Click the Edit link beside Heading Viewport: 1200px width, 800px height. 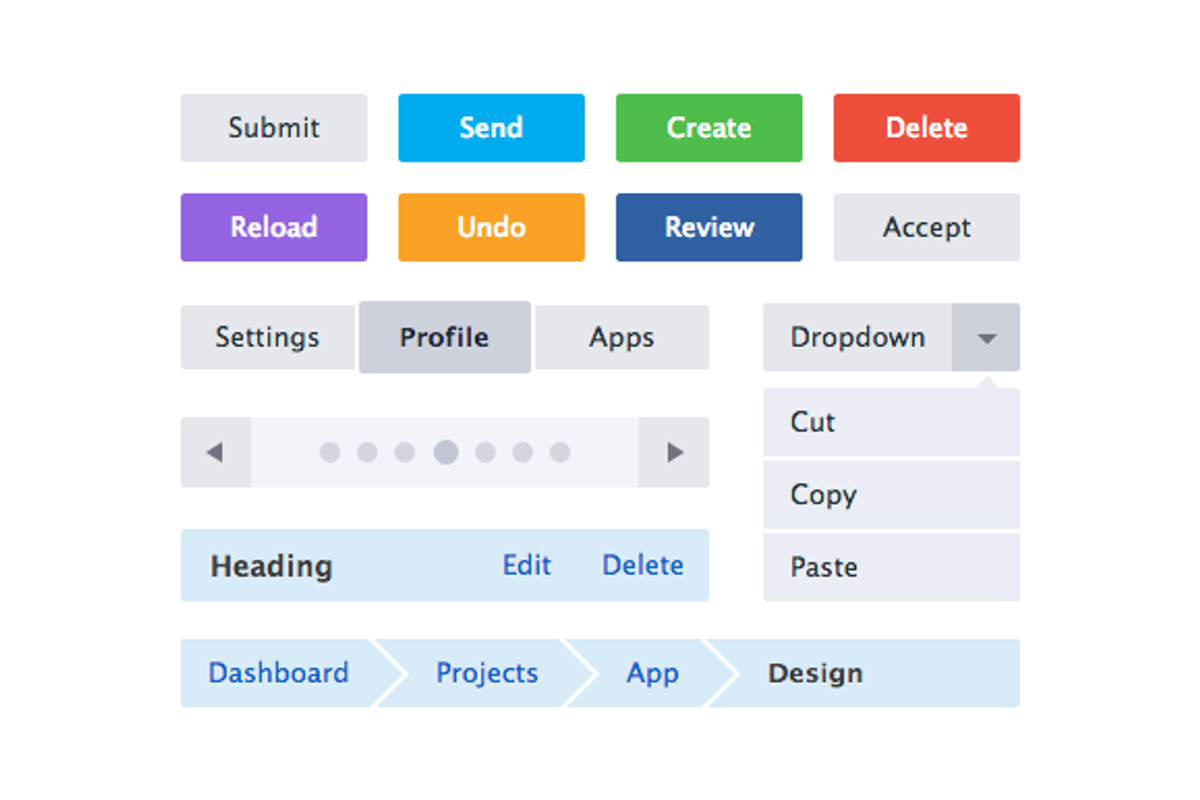click(x=526, y=565)
